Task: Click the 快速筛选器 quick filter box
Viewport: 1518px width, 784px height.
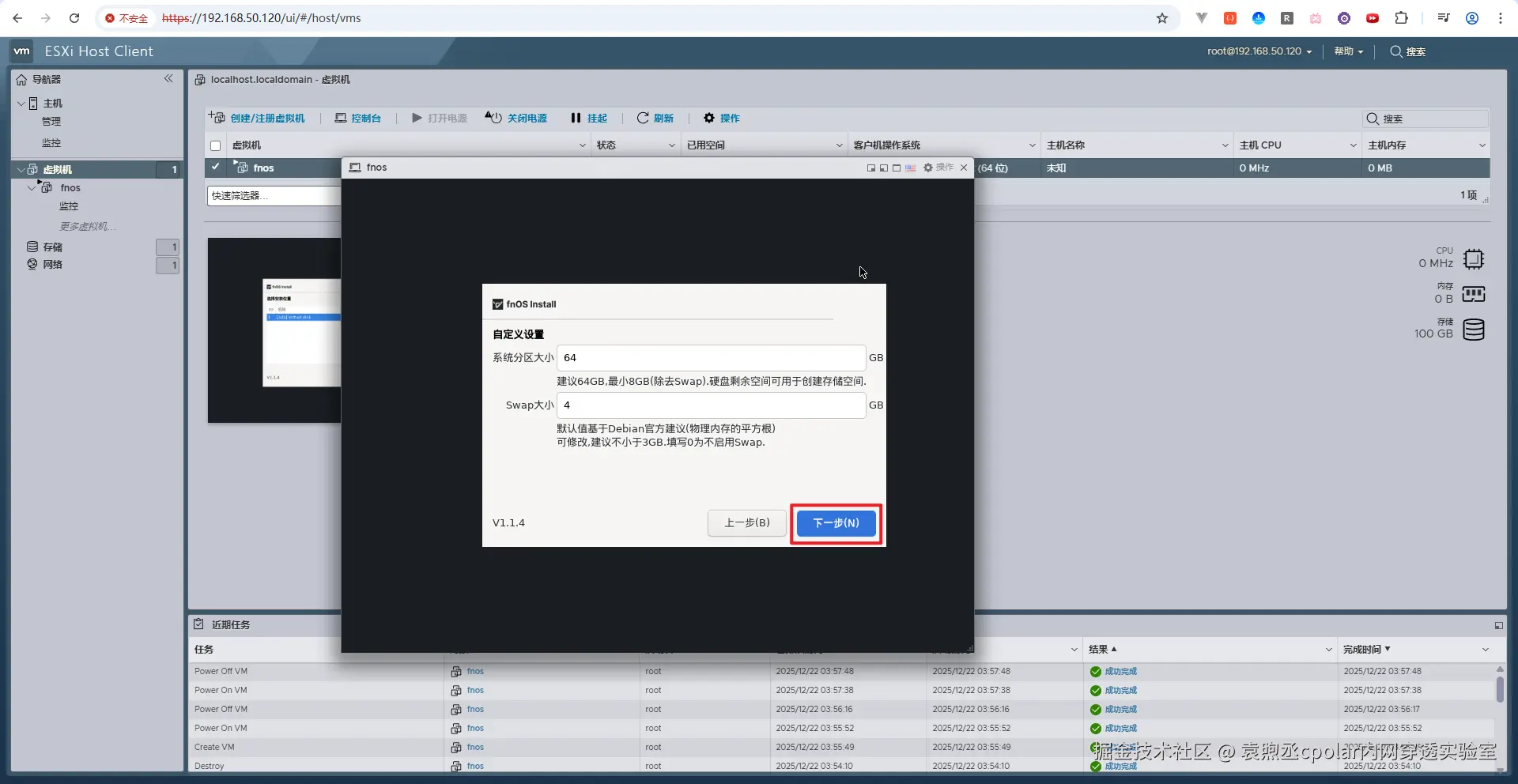Action: point(274,196)
